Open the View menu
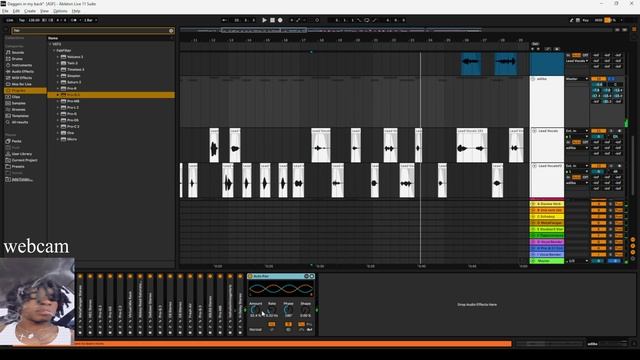 tap(44, 11)
